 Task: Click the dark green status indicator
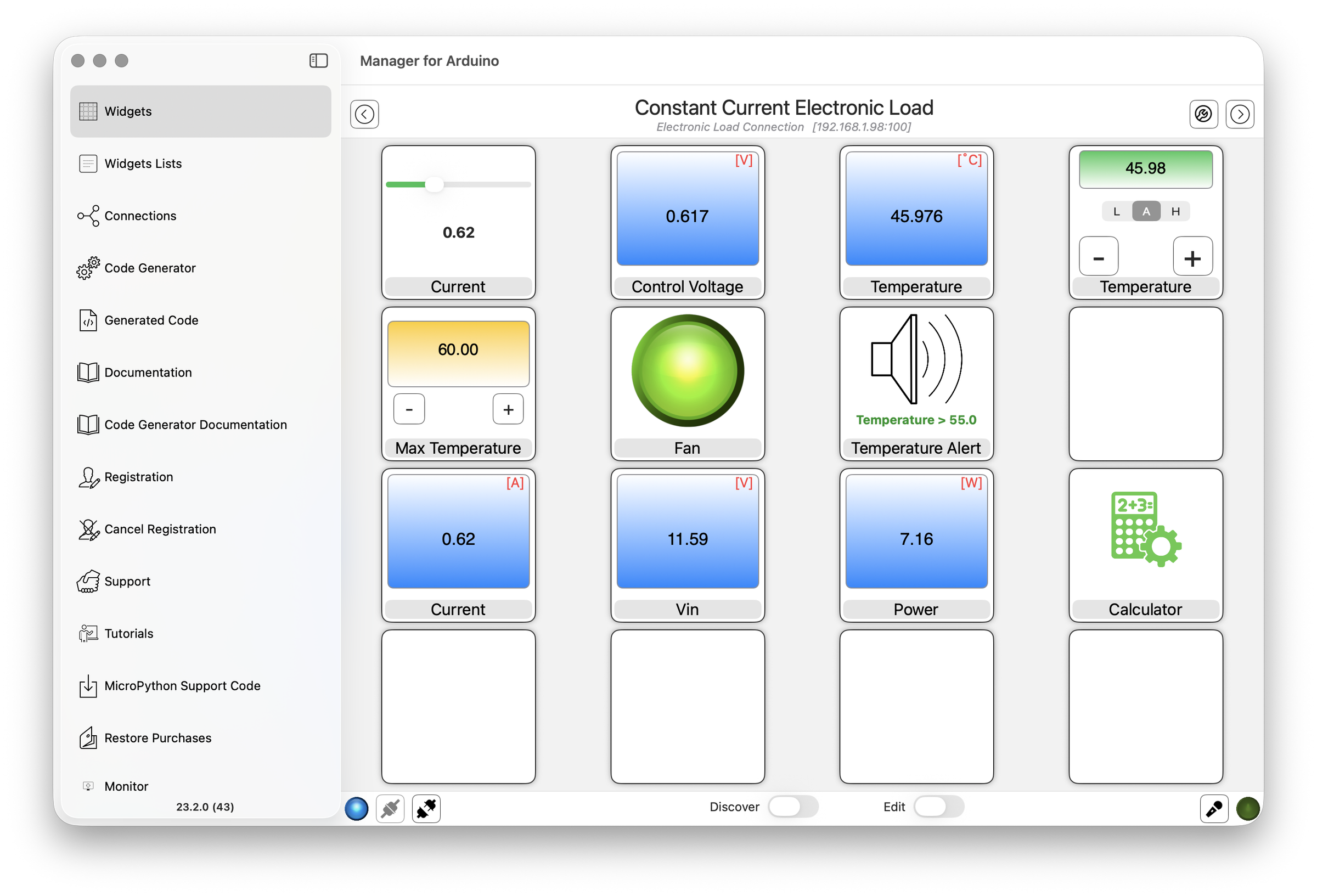click(x=1248, y=808)
